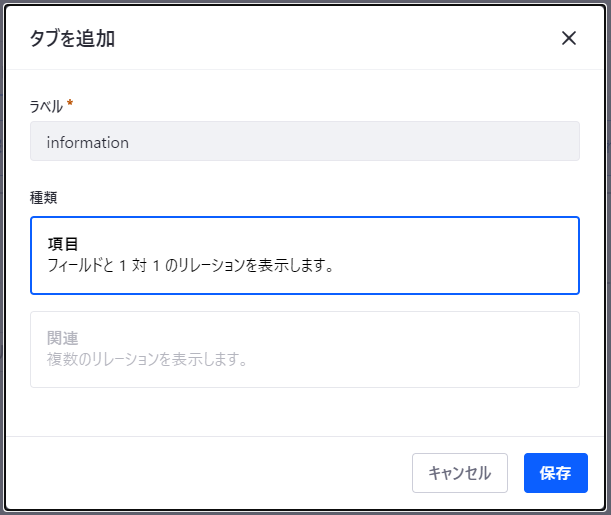The width and height of the screenshot is (611, 515).
Task: Click description "複数のリレーションを表示します。"
Action: 147,359
